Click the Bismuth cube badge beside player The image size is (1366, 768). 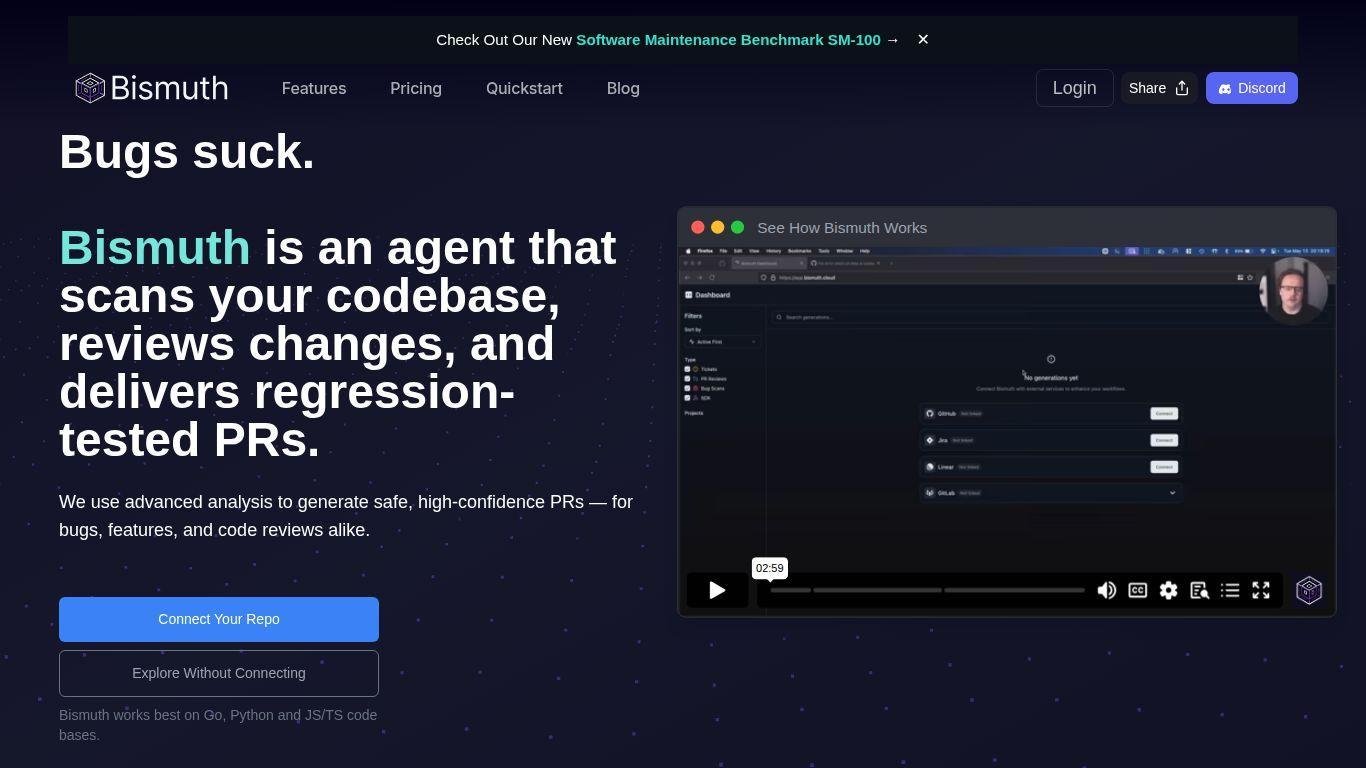click(1309, 590)
